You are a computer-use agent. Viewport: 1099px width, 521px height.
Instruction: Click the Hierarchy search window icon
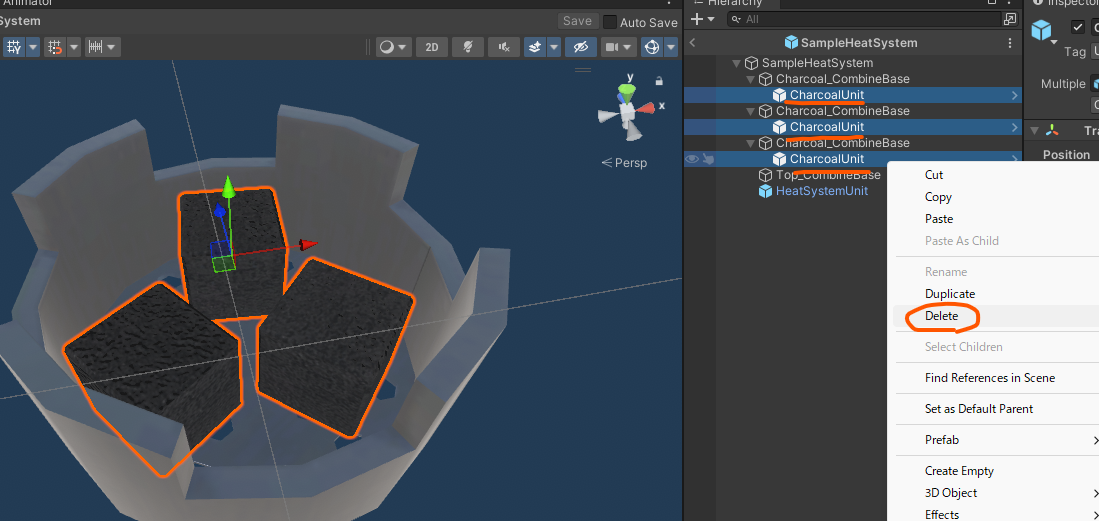[1010, 19]
